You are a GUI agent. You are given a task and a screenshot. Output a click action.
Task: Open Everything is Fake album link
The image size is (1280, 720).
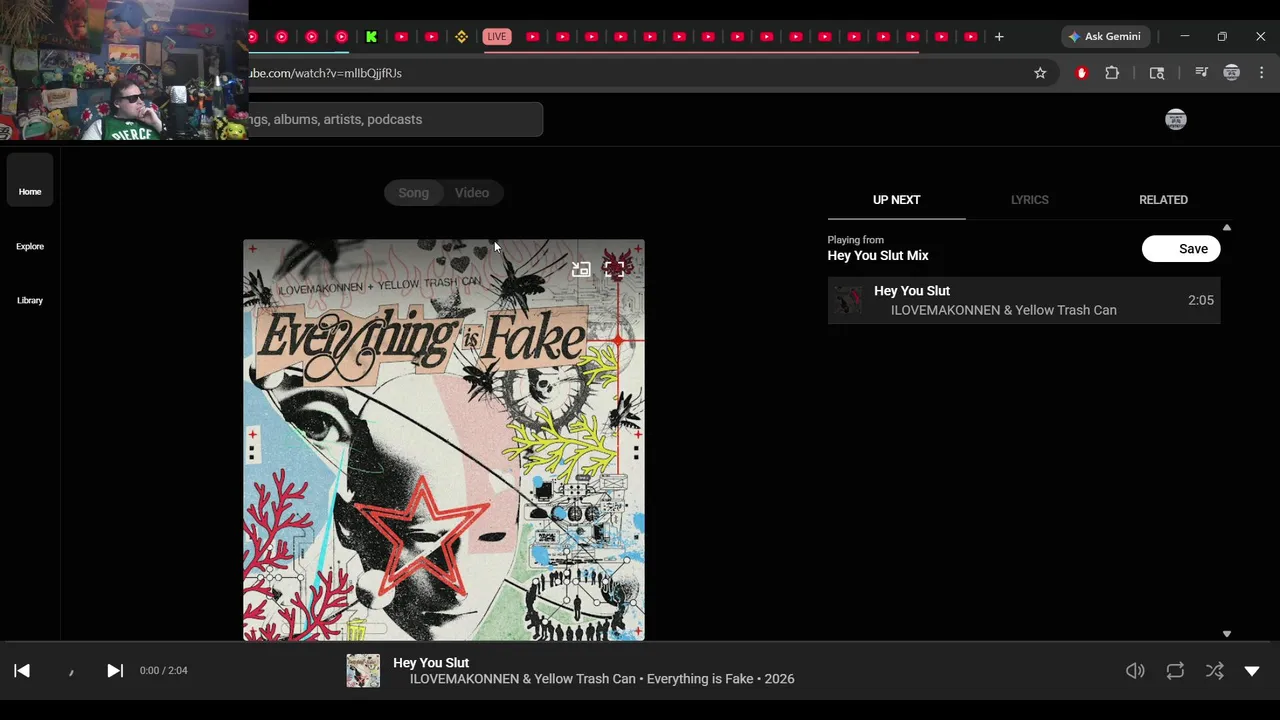(x=700, y=679)
